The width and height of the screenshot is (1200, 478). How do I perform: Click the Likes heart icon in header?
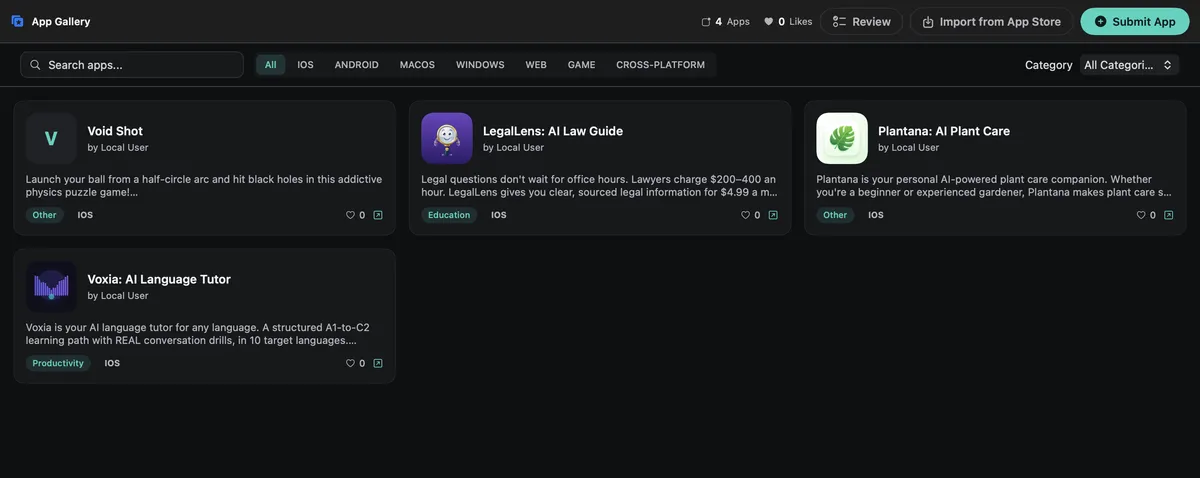click(x=768, y=21)
